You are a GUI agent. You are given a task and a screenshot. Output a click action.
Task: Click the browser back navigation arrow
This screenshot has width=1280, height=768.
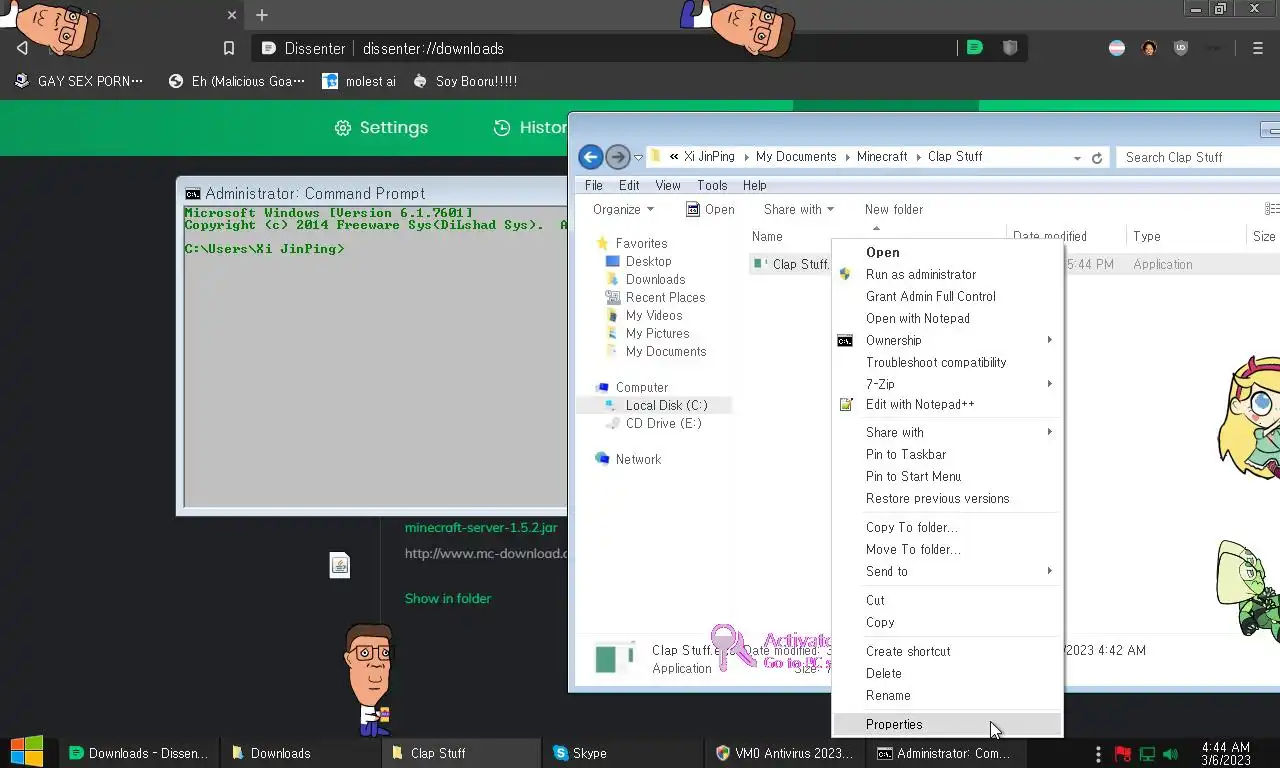pos(22,48)
